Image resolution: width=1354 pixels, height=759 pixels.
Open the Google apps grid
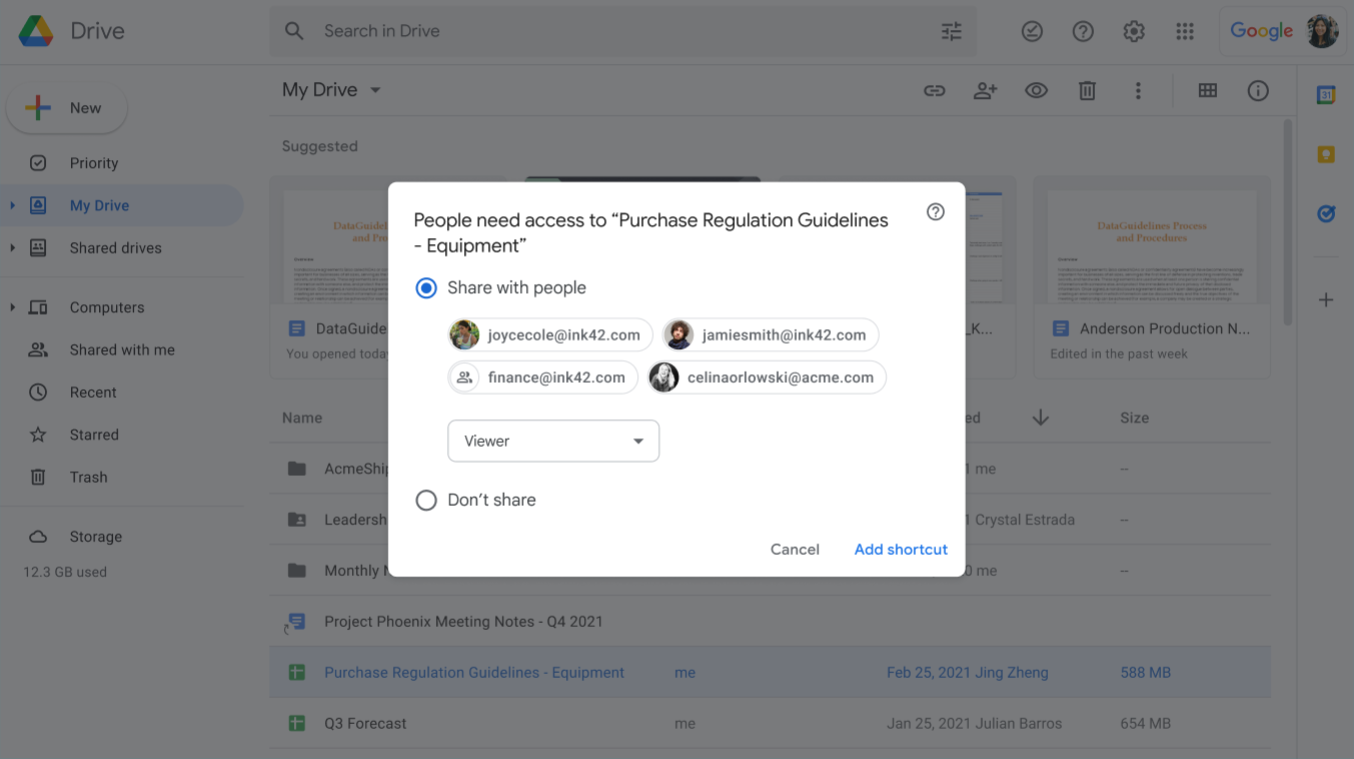pyautogui.click(x=1185, y=31)
